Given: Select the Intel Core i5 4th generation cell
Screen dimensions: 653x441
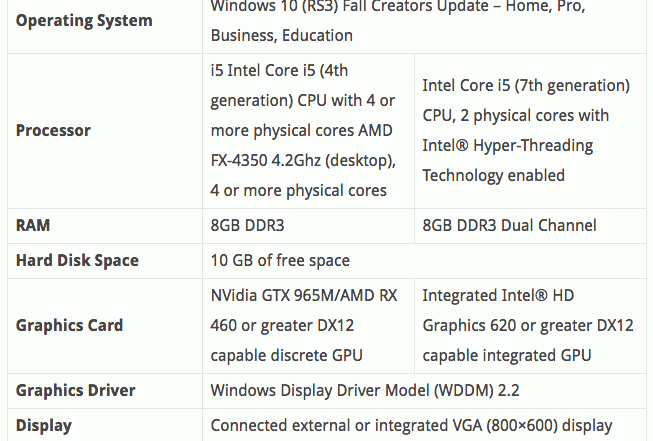Looking at the screenshot, I should 308,130.
